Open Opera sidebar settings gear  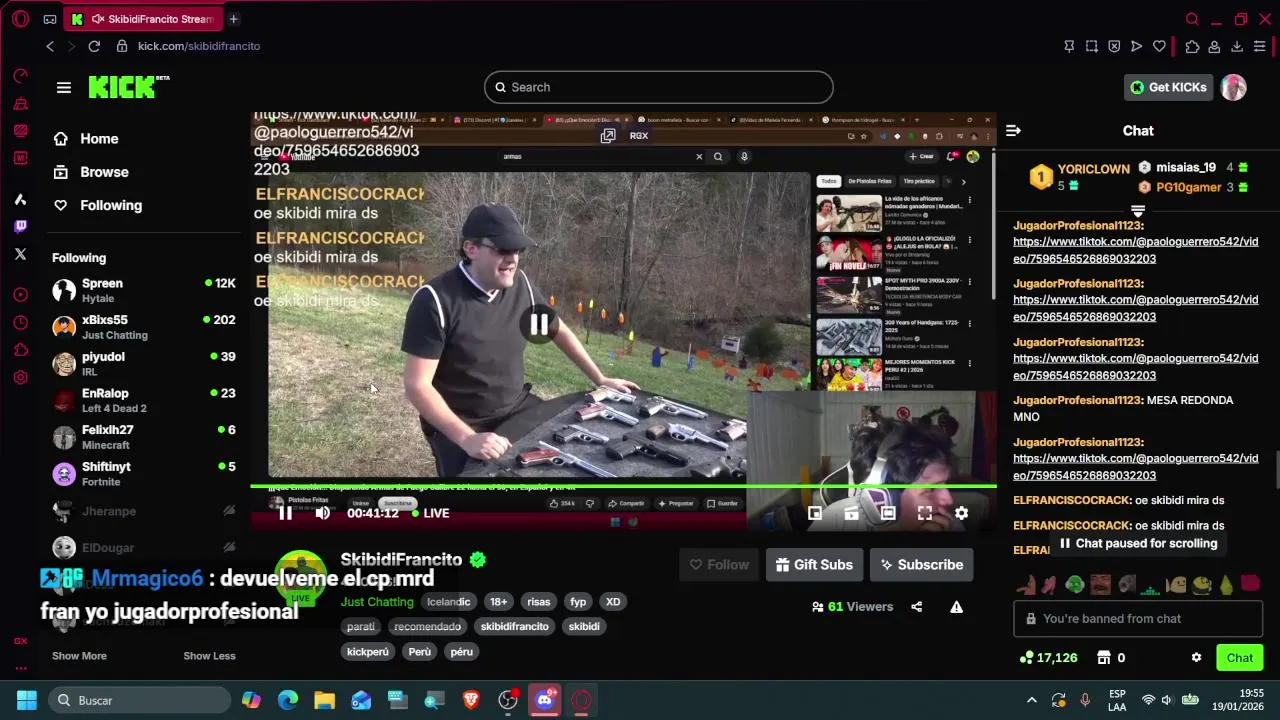[x=20, y=377]
